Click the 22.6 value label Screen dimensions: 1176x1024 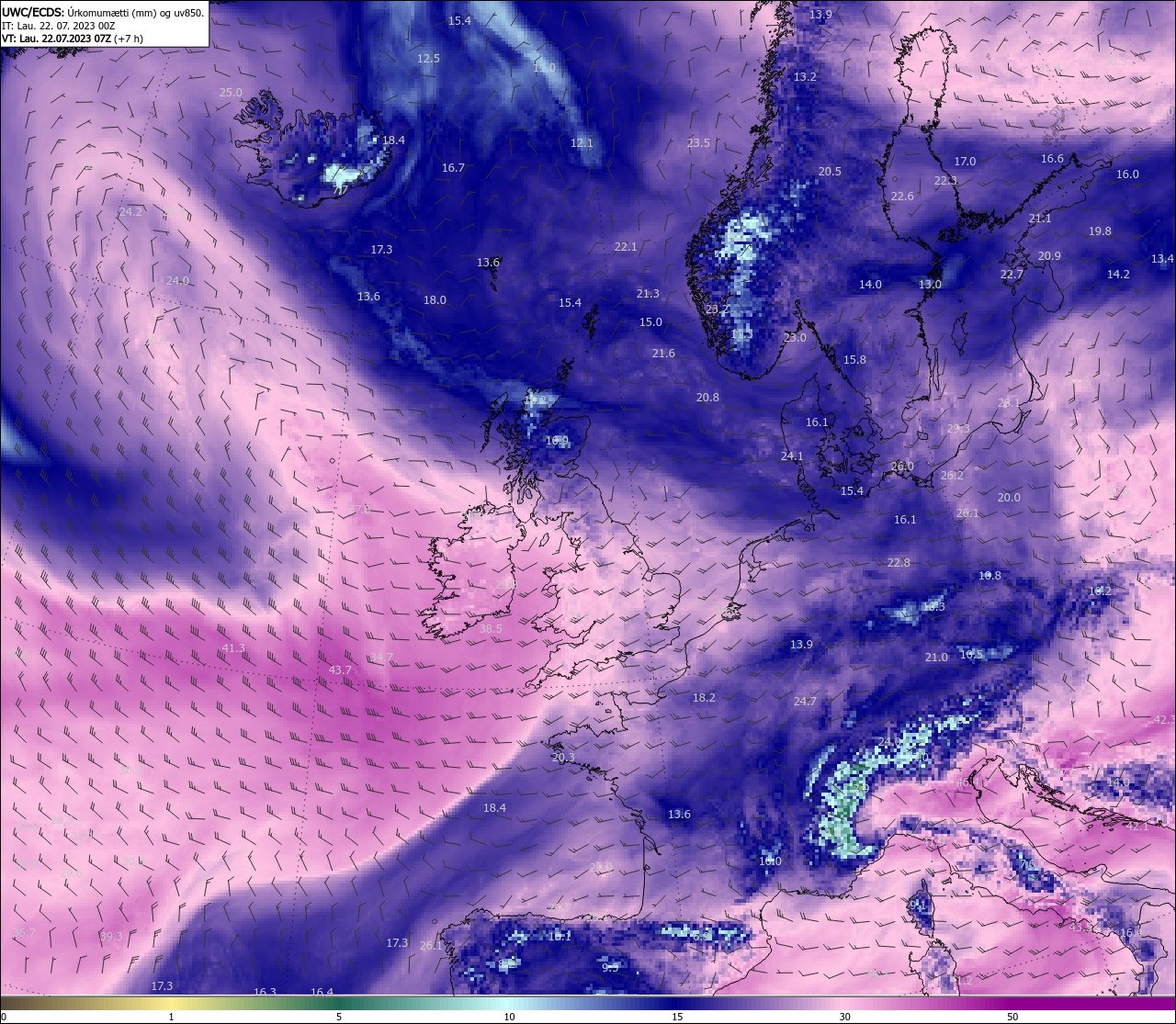[902, 197]
